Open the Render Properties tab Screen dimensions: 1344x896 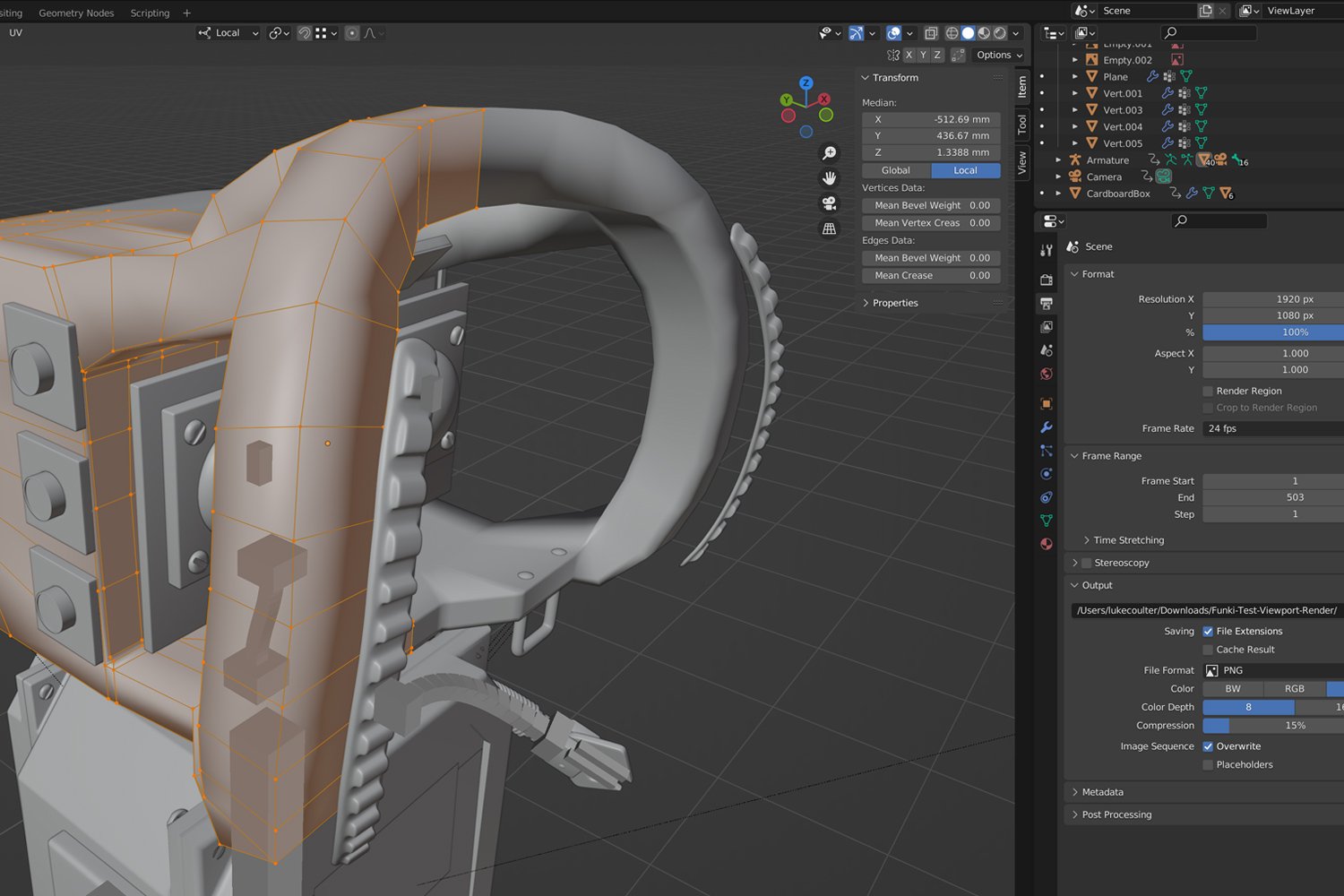coord(1047,279)
